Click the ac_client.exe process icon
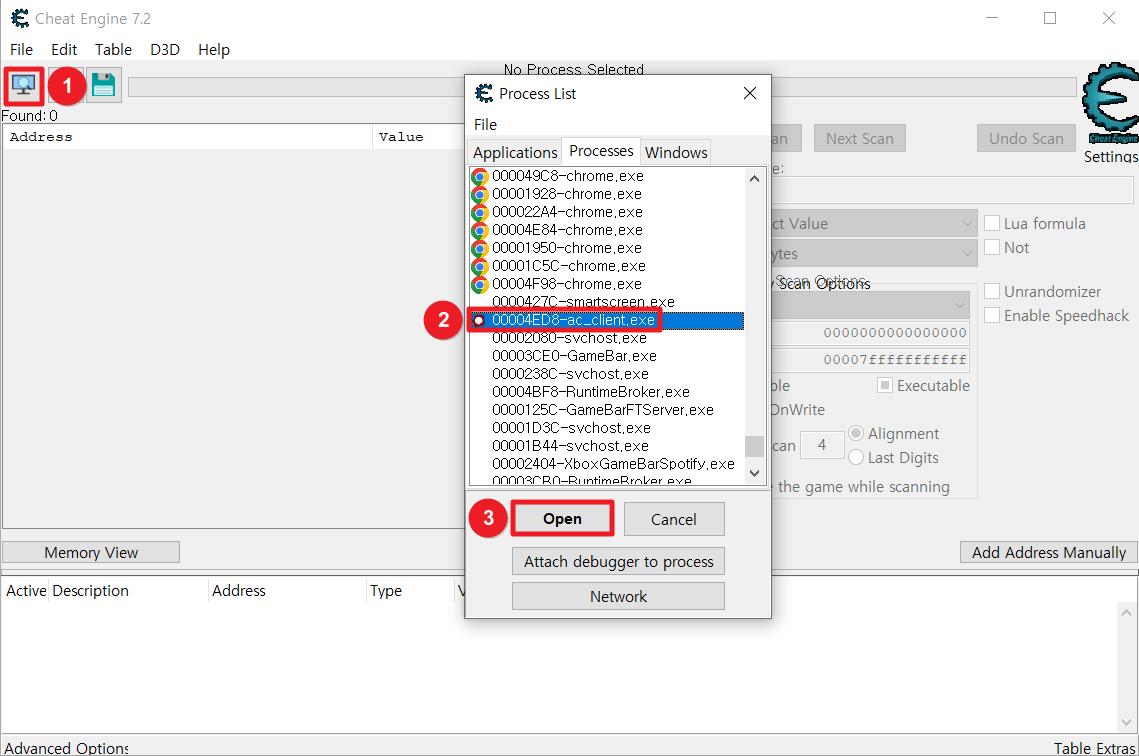 tap(479, 320)
